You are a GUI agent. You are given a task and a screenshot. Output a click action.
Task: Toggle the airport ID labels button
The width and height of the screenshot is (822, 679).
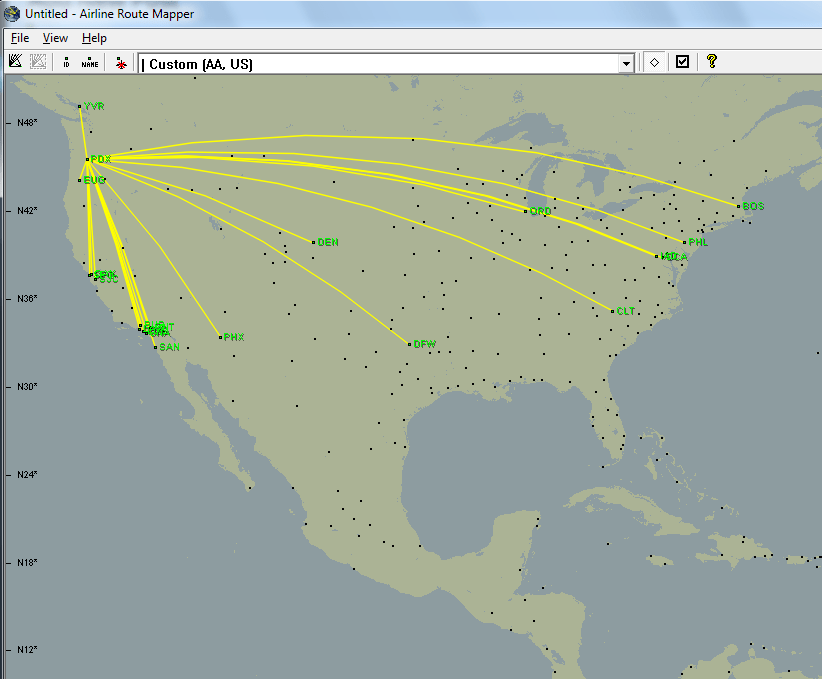coord(66,61)
